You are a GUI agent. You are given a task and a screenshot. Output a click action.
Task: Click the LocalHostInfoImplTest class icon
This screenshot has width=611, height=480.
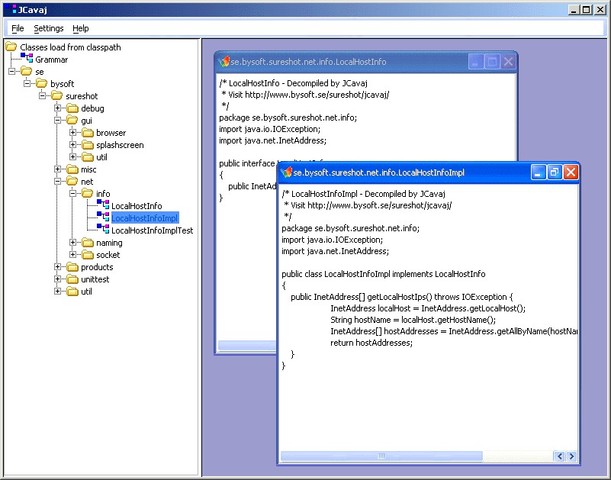click(x=103, y=229)
